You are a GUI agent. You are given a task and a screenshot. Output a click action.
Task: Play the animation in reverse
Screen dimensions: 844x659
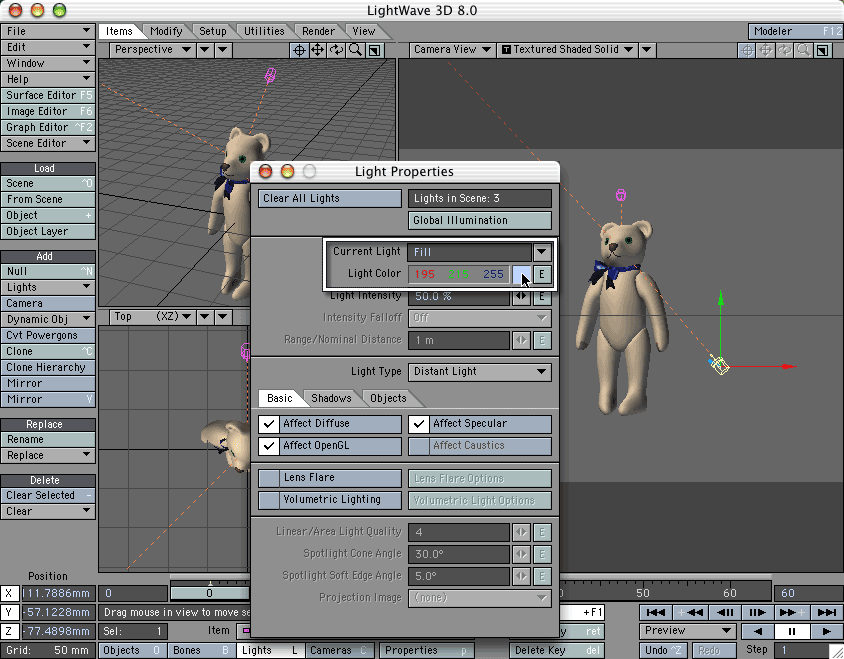click(x=757, y=631)
